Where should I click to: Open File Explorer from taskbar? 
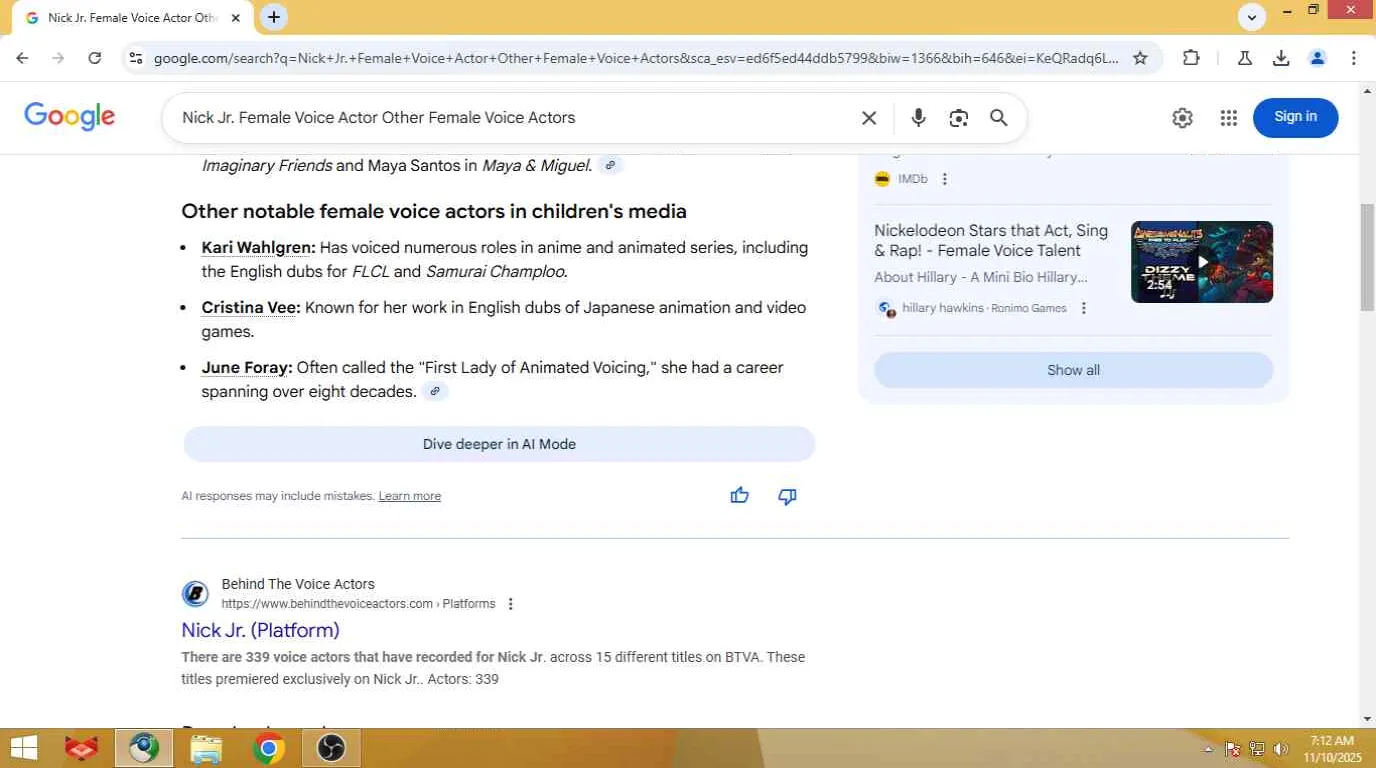pyautogui.click(x=206, y=748)
